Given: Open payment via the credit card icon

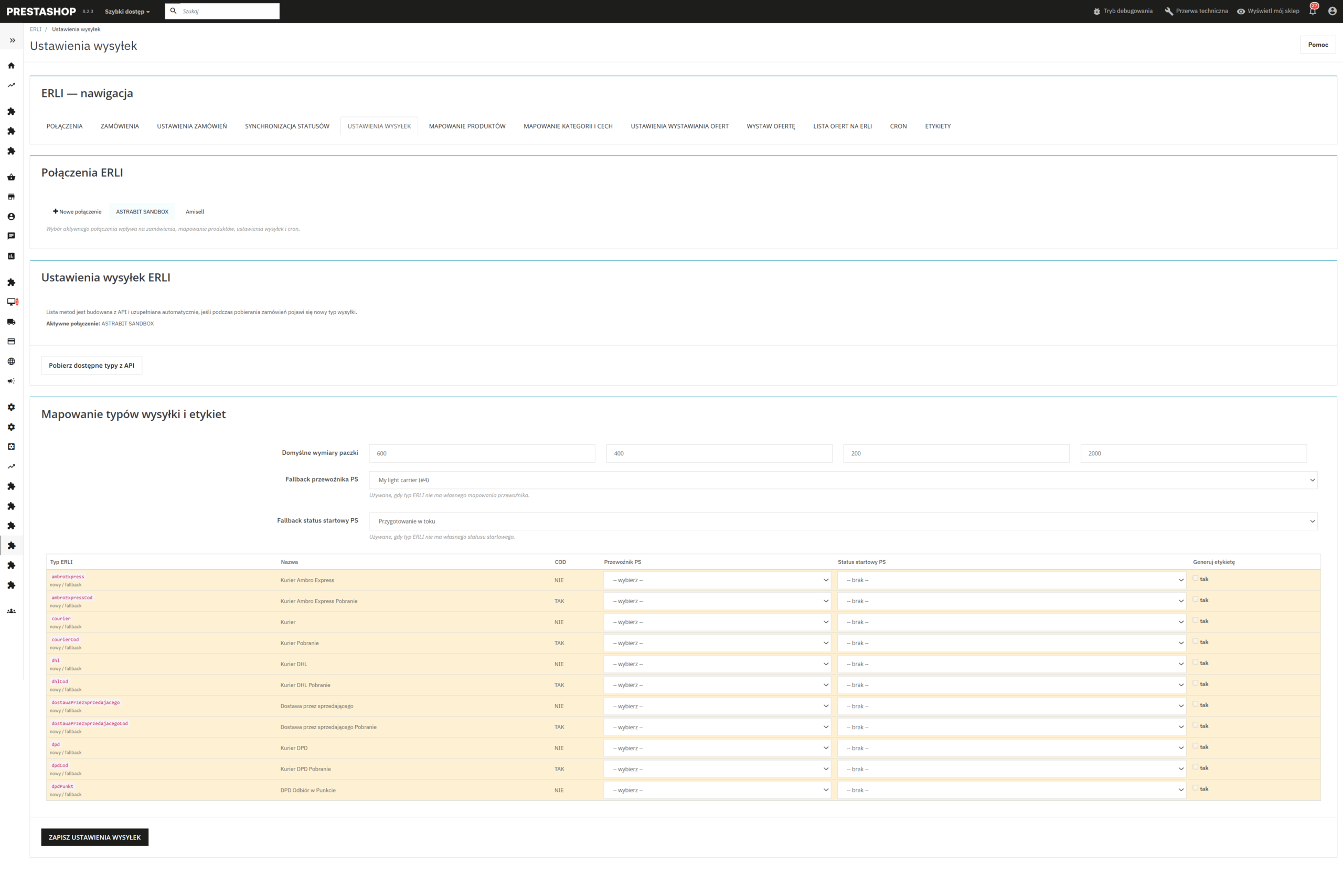Looking at the screenshot, I should (x=12, y=342).
